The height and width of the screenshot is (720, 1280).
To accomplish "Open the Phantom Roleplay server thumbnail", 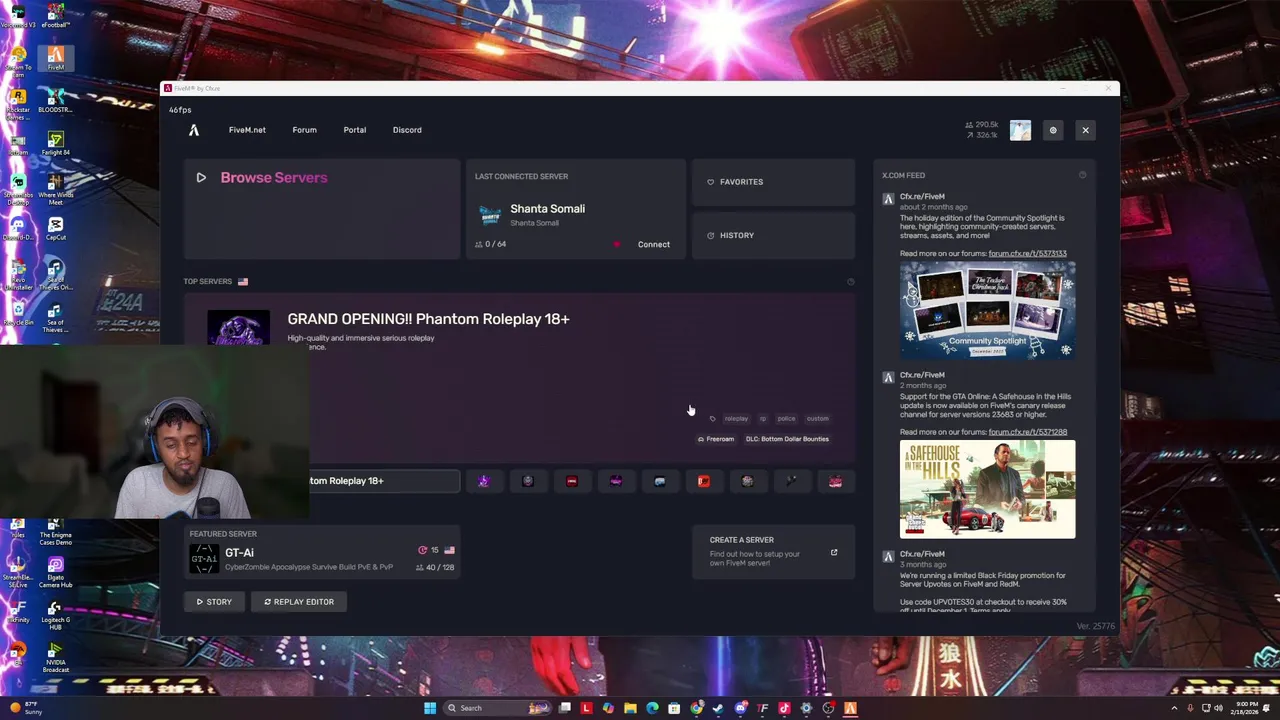I will (238, 328).
